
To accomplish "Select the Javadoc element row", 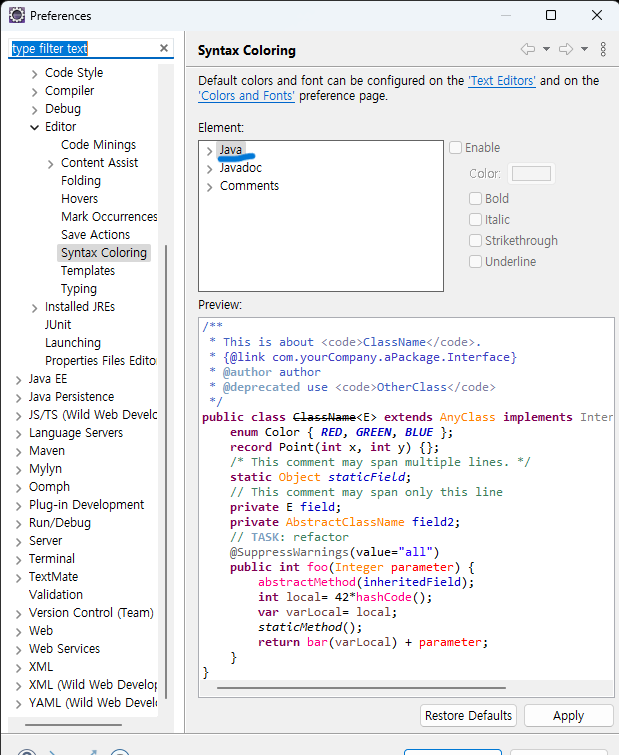I will (x=241, y=168).
